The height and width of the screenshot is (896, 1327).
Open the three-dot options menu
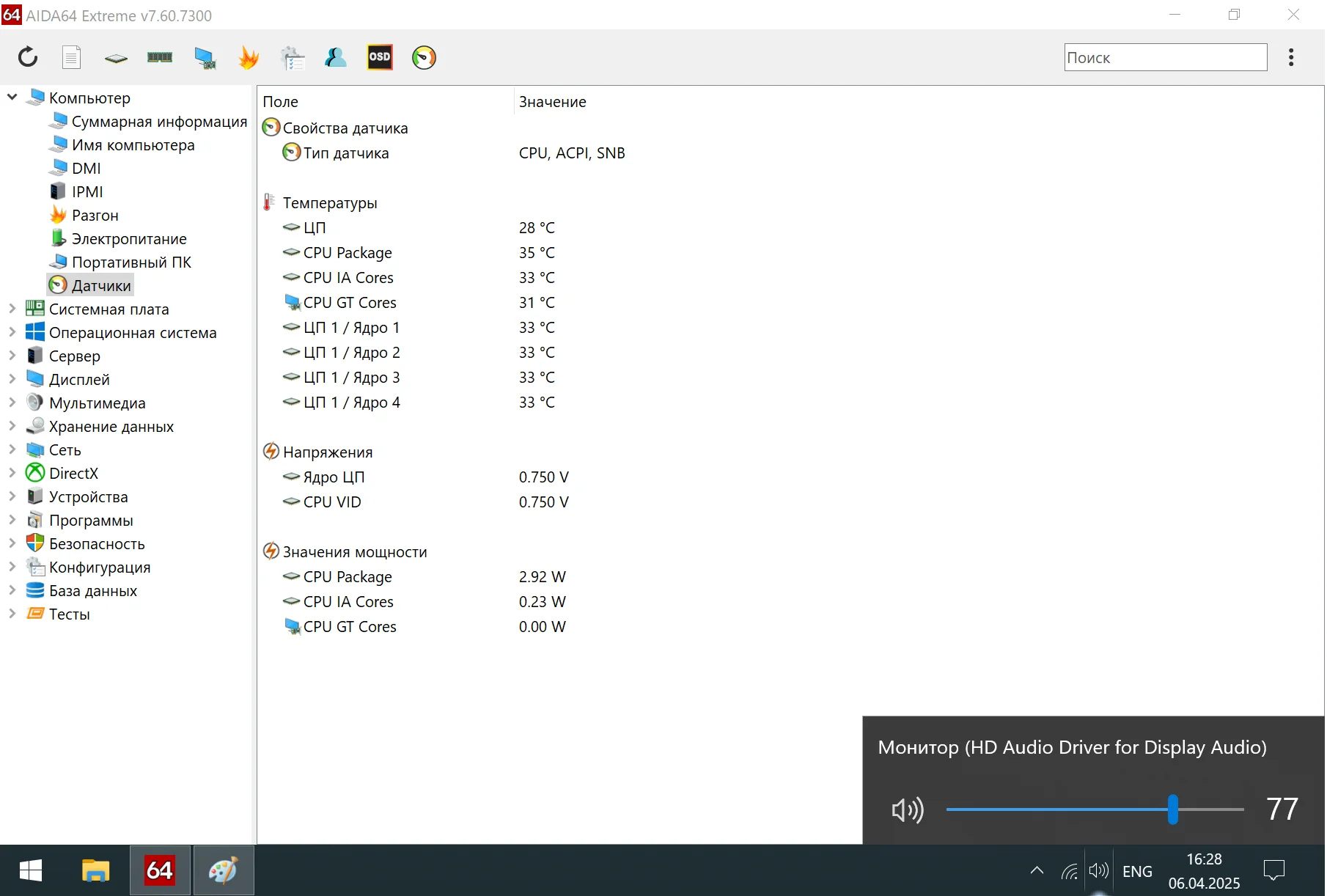click(x=1291, y=57)
